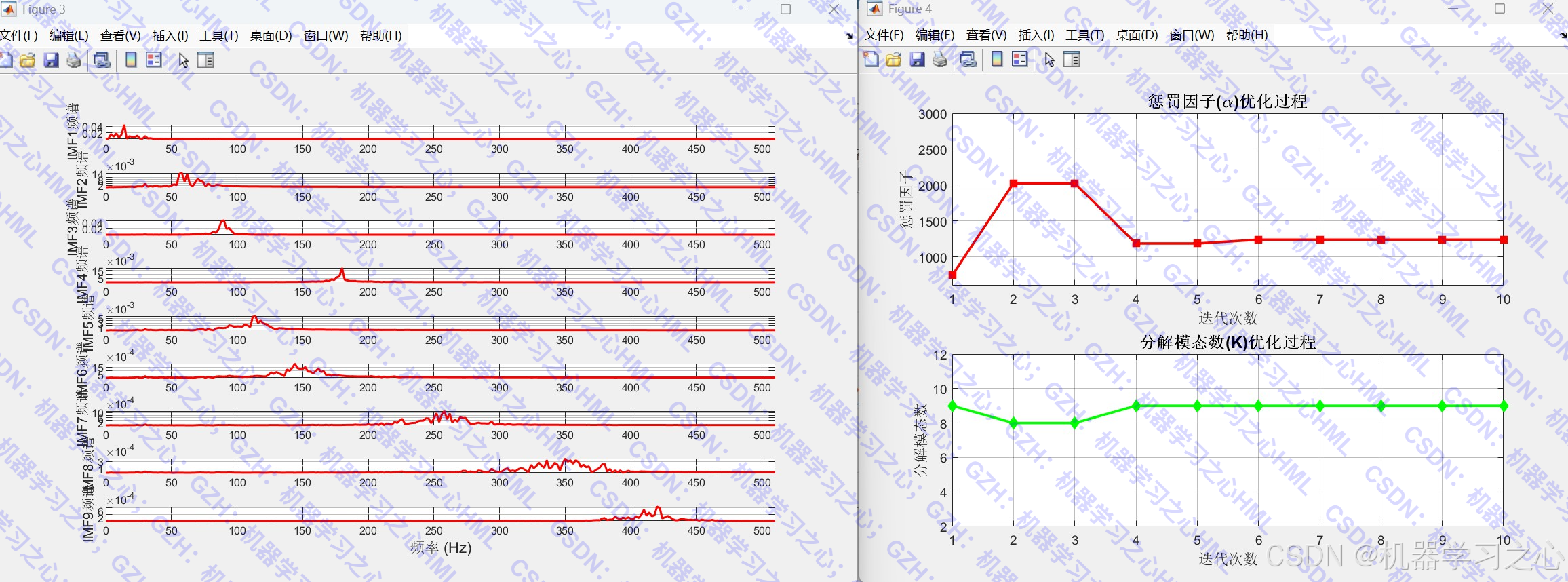Click New Figure icon in Figure 4 toolbar

(871, 60)
